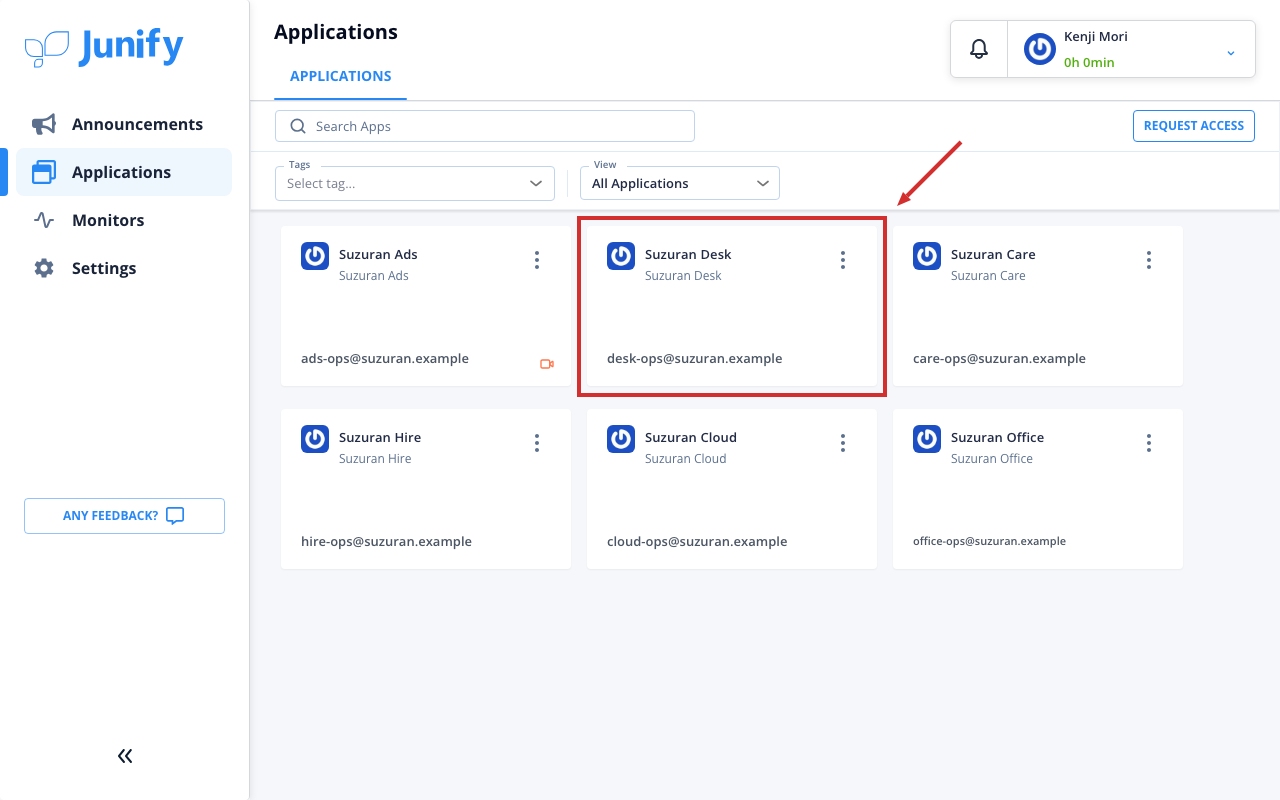Click hire-ops@suzuran.example email text
The width and height of the screenshot is (1280, 800).
(x=386, y=541)
